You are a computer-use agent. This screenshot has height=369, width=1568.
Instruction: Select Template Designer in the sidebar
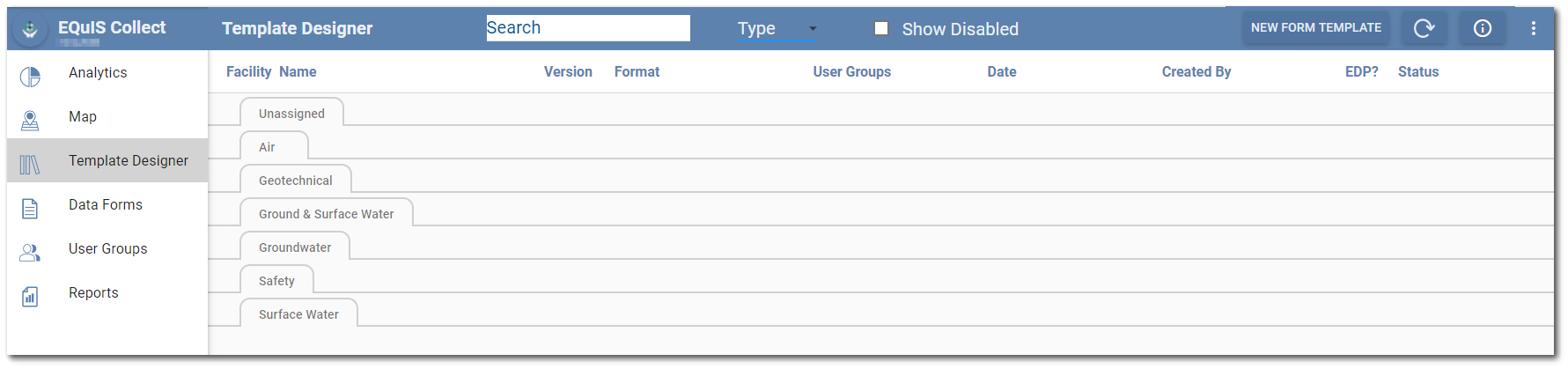[128, 160]
